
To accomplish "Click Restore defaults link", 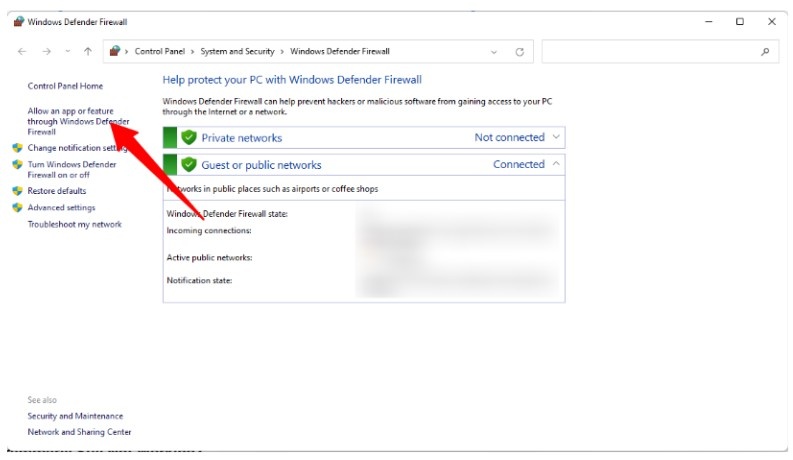I will tap(57, 191).
